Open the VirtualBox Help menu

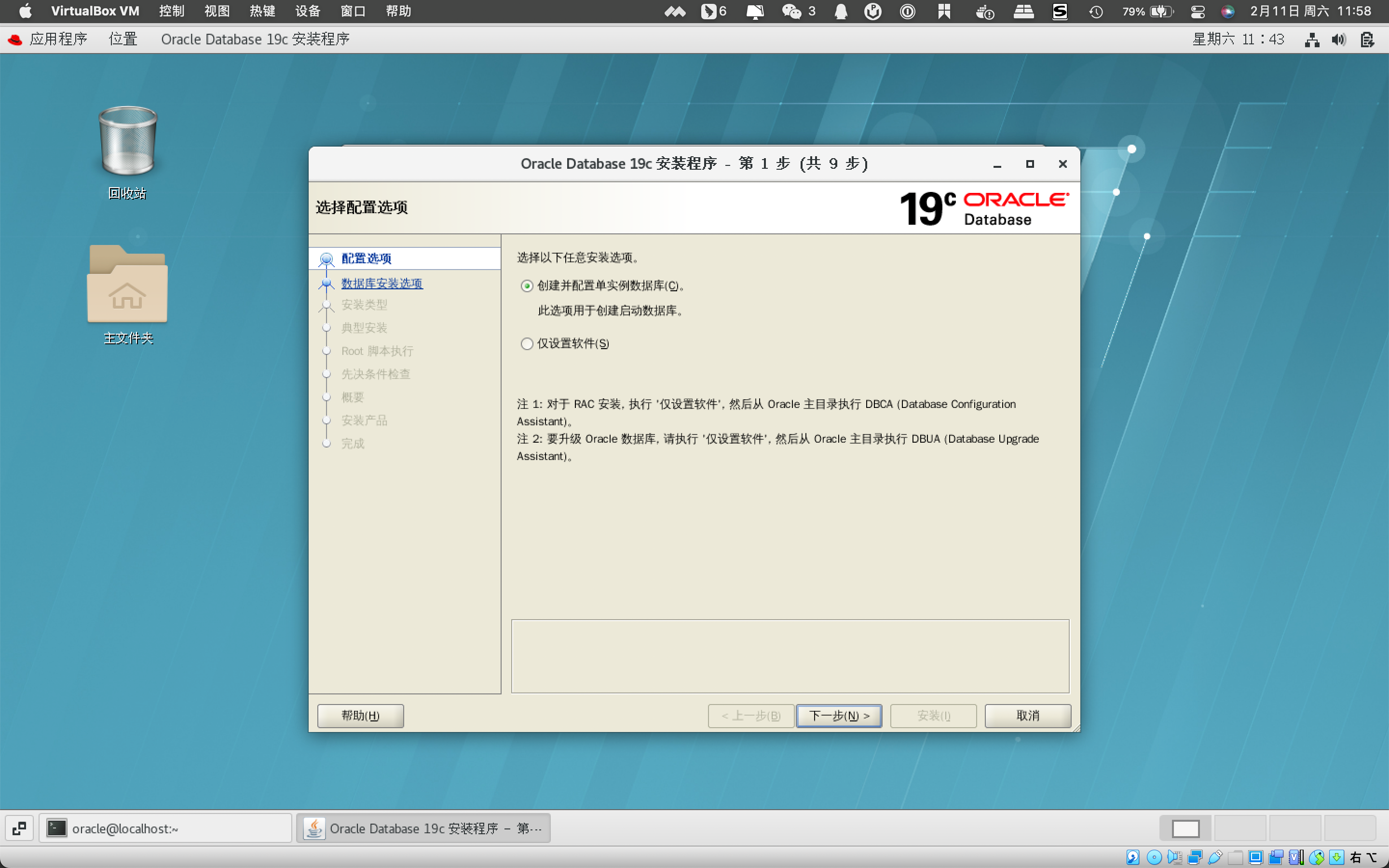tap(398, 11)
